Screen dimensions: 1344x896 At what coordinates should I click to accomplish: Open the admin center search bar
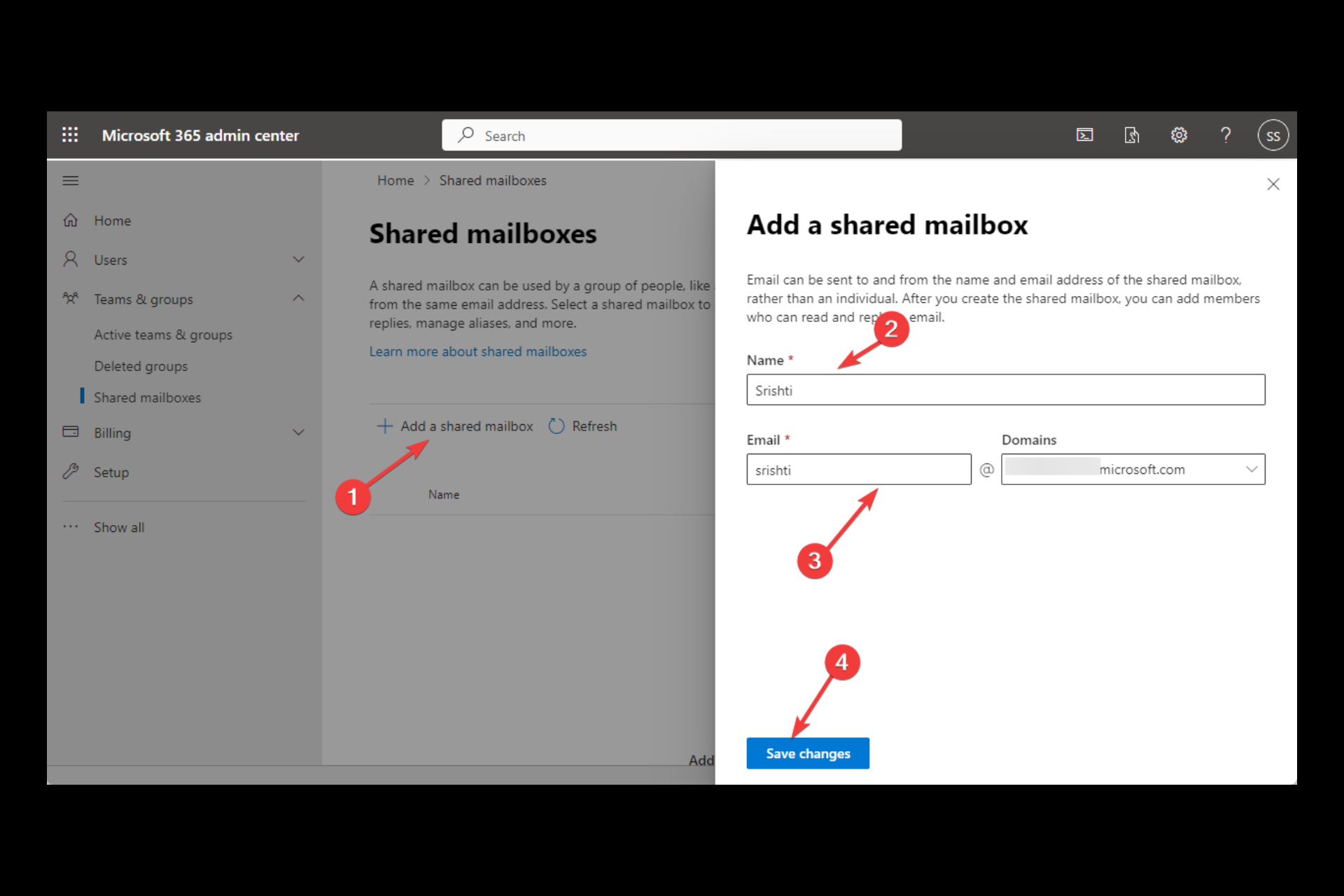pos(672,135)
